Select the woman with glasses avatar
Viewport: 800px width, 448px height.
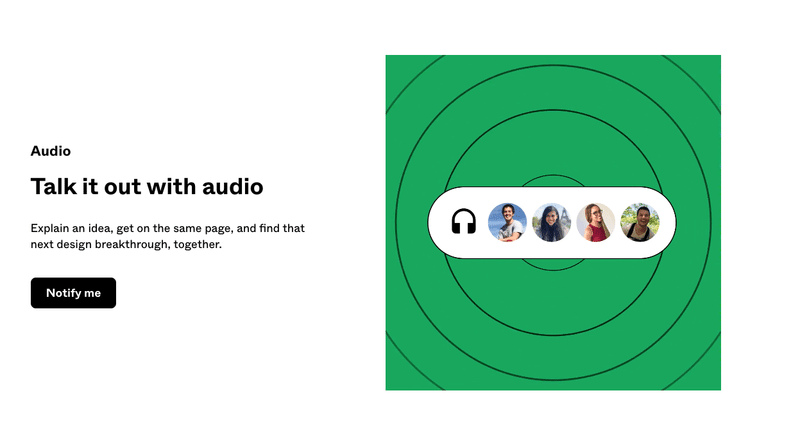click(595, 222)
